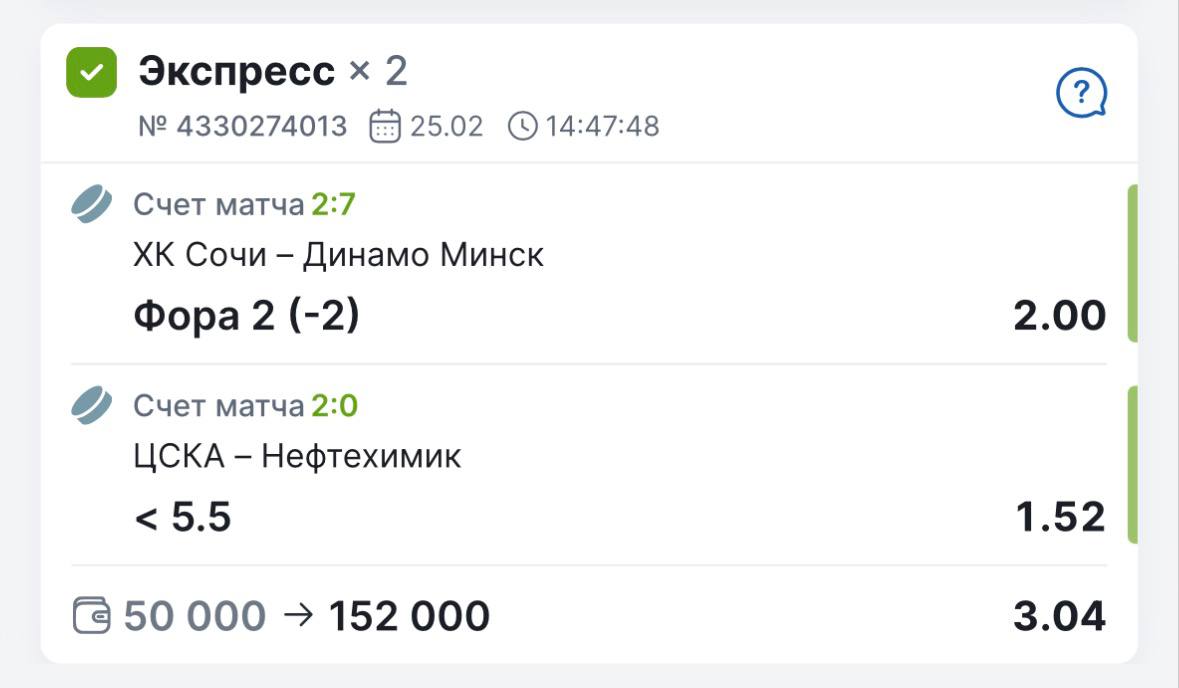This screenshot has width=1179, height=688.
Task: Click the green checkmark win status icon
Action: click(91, 72)
